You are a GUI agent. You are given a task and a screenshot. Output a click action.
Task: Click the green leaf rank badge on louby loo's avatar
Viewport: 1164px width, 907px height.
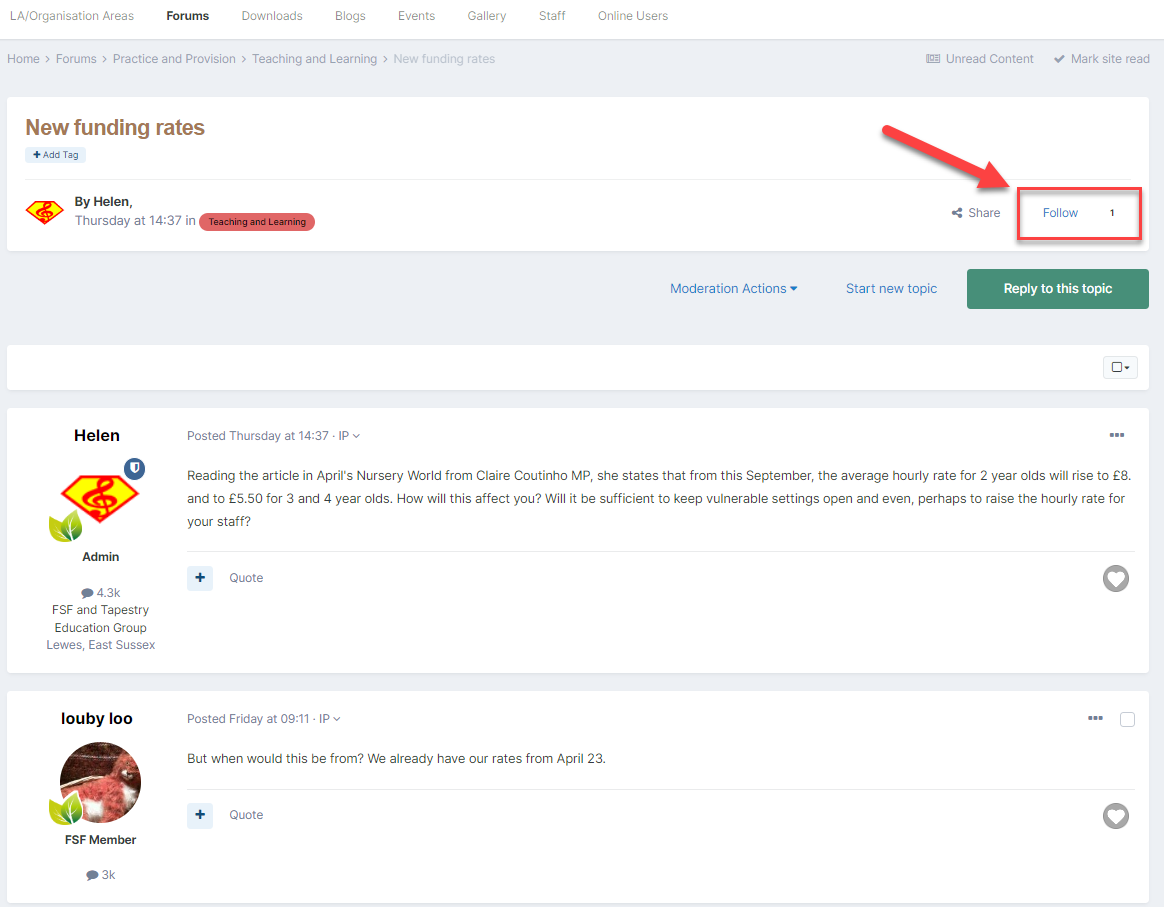pos(65,809)
